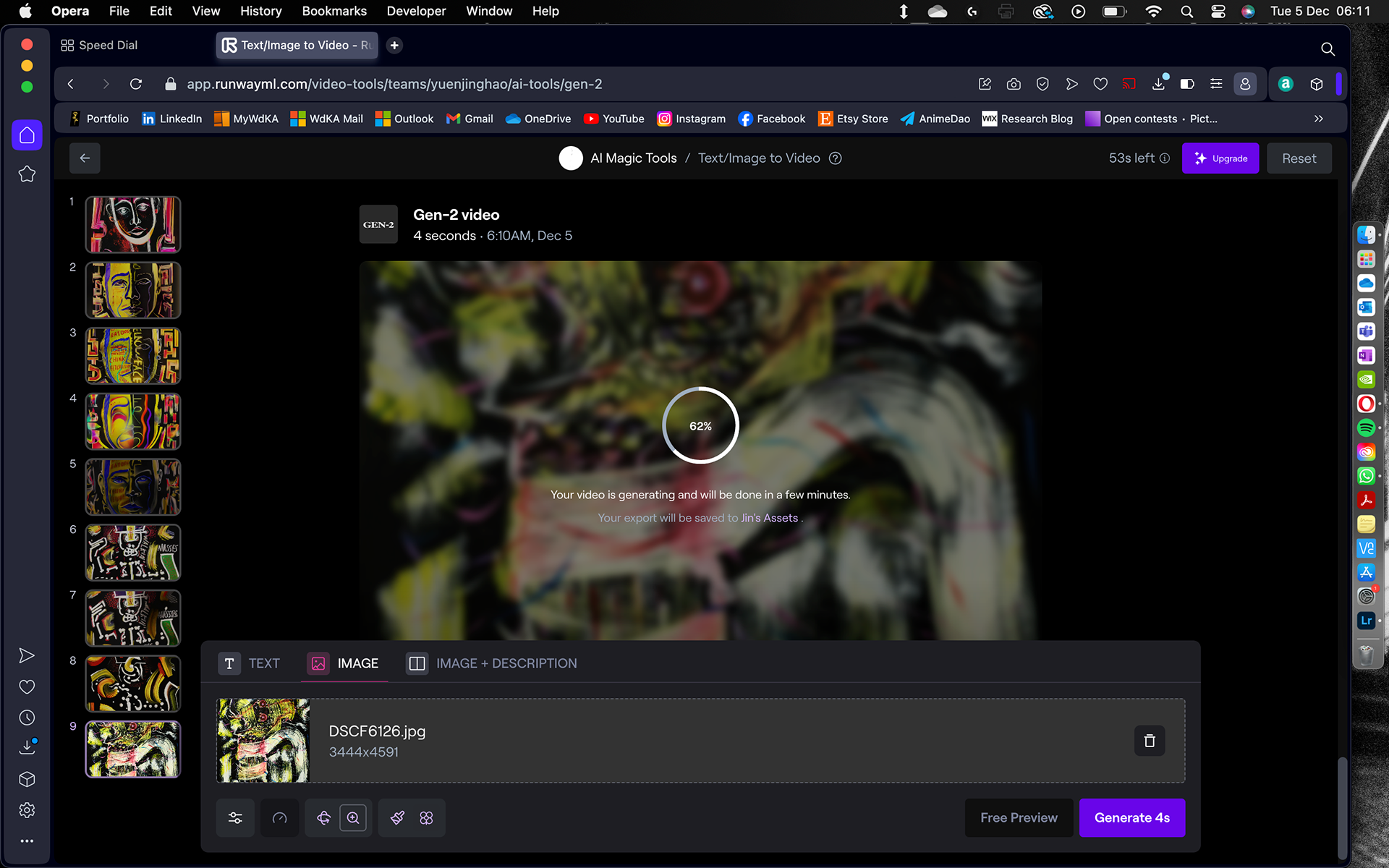Image resolution: width=1389 pixels, height=868 pixels.
Task: Go back with the Runway back arrow
Action: pyautogui.click(x=85, y=158)
